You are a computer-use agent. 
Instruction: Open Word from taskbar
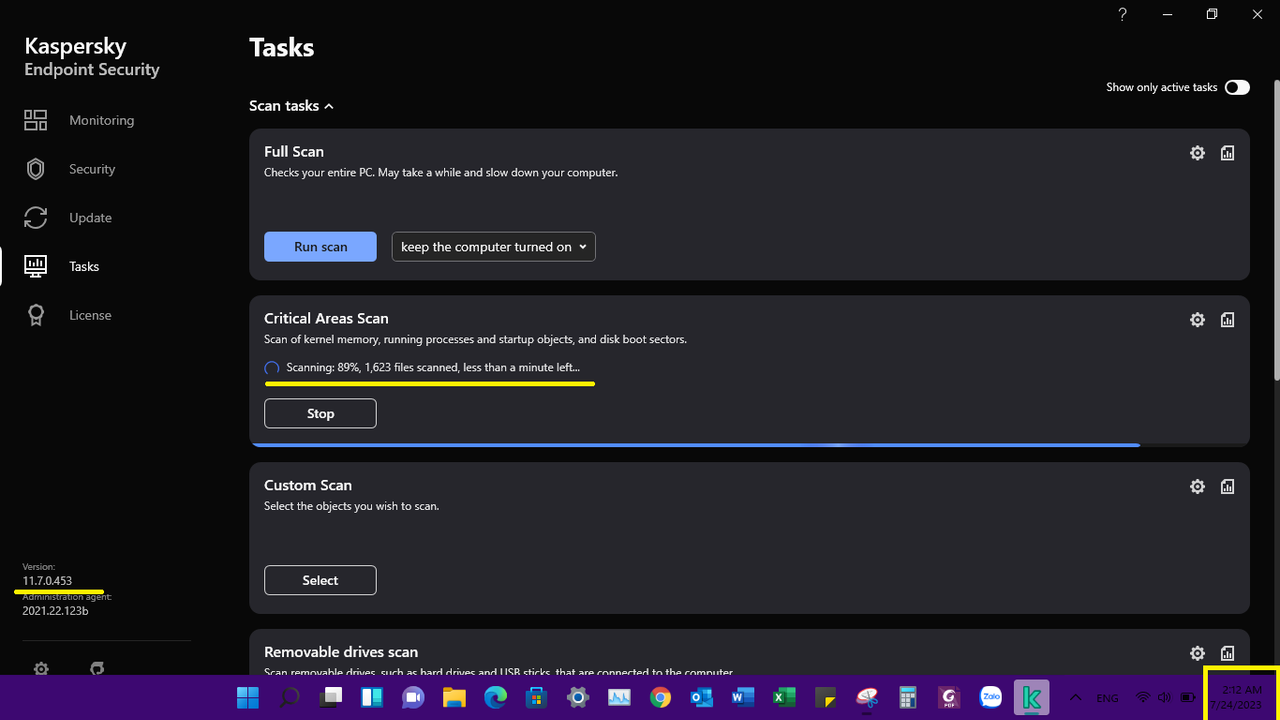click(742, 697)
